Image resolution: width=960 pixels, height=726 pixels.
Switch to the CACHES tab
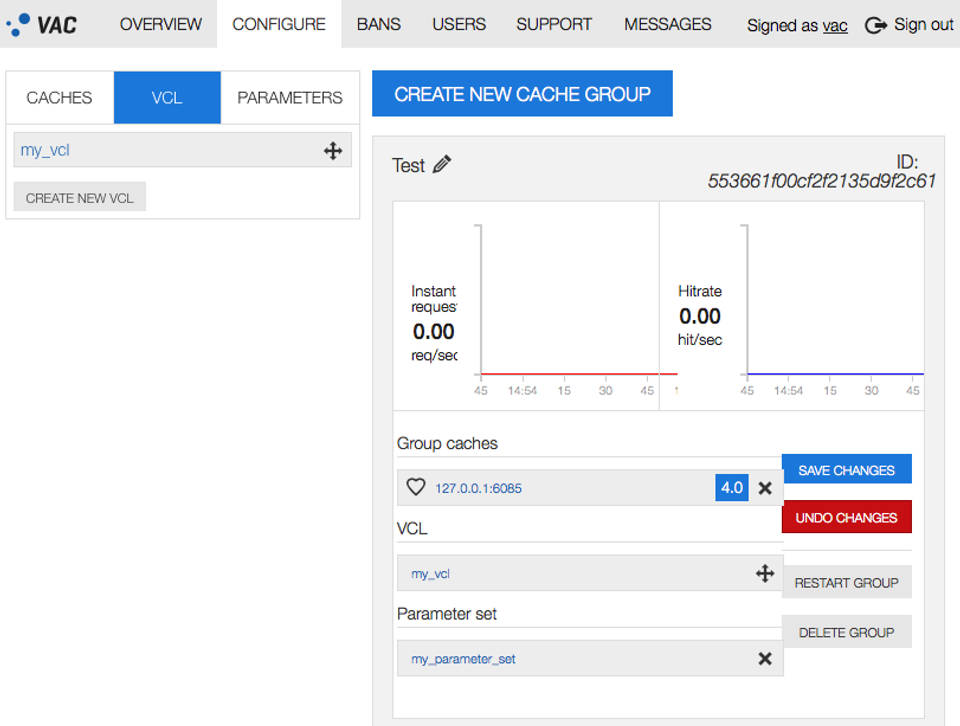(59, 97)
